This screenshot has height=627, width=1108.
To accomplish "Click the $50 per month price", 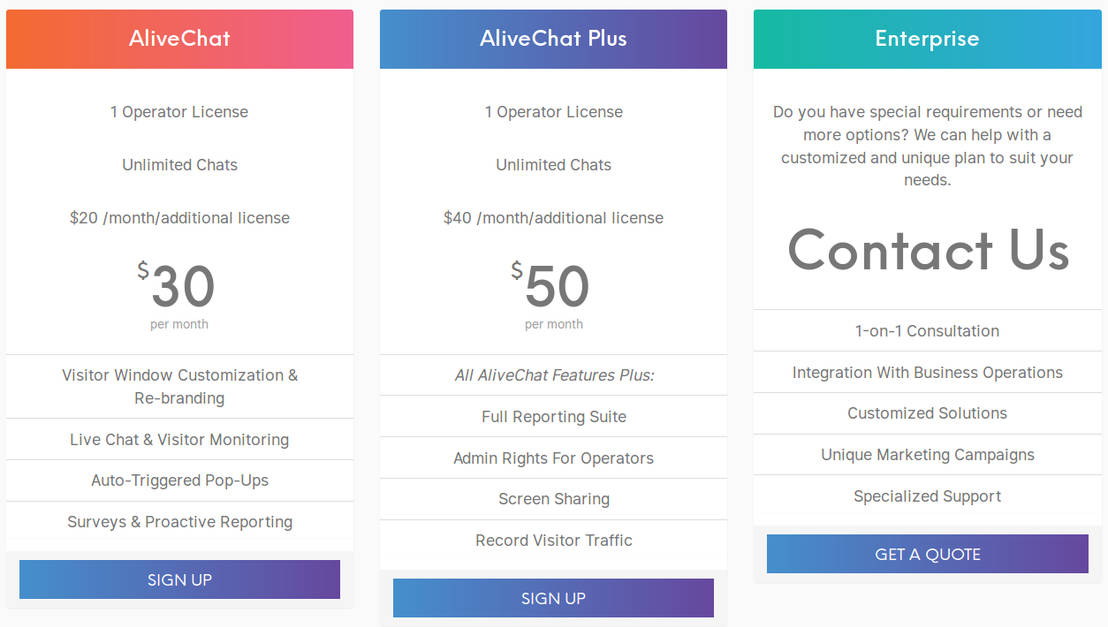I will click(x=553, y=289).
